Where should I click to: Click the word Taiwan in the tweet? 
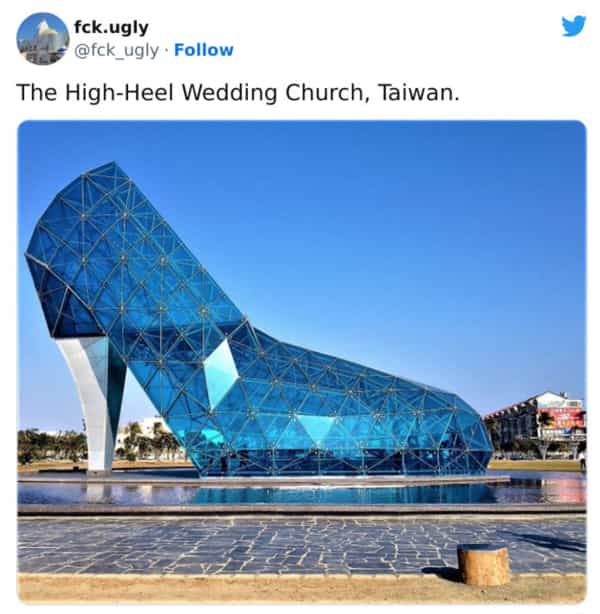coord(419,93)
